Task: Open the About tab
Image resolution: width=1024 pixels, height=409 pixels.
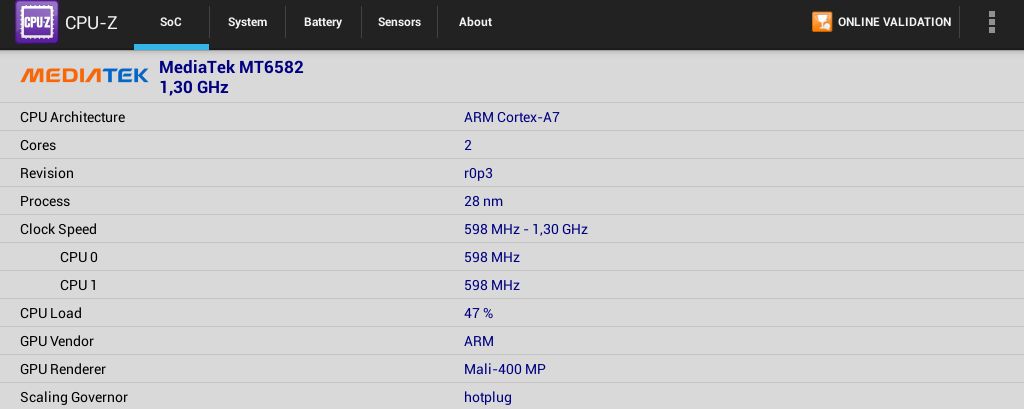Action: pos(475,22)
